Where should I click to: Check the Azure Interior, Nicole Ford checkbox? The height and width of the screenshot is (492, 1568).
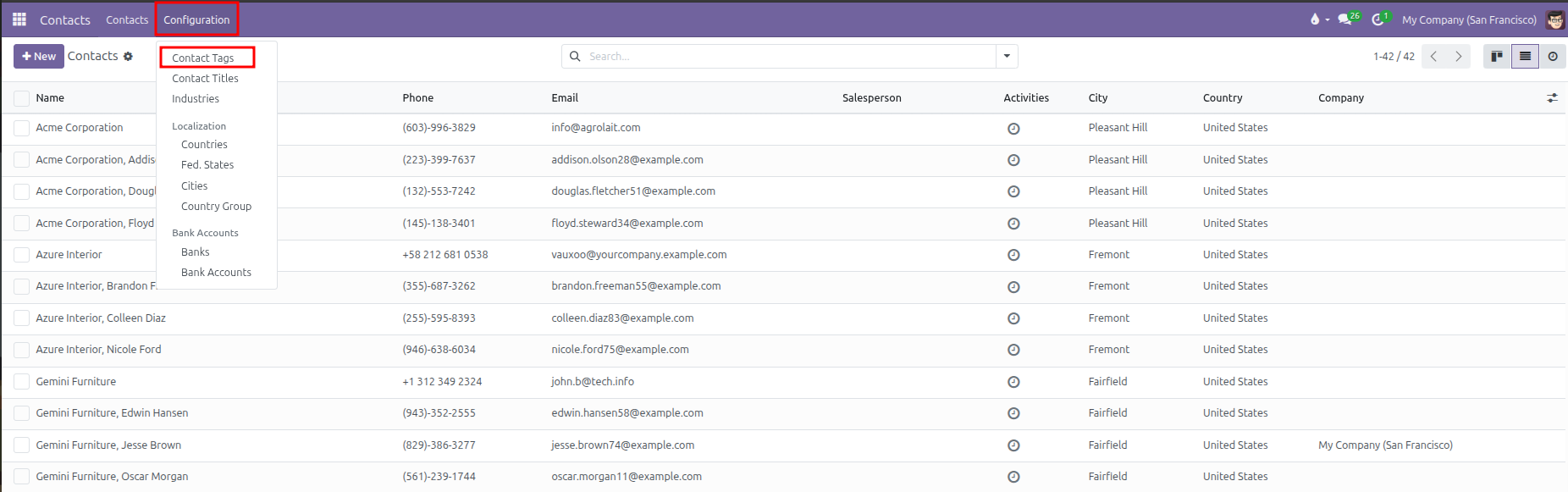coord(21,350)
